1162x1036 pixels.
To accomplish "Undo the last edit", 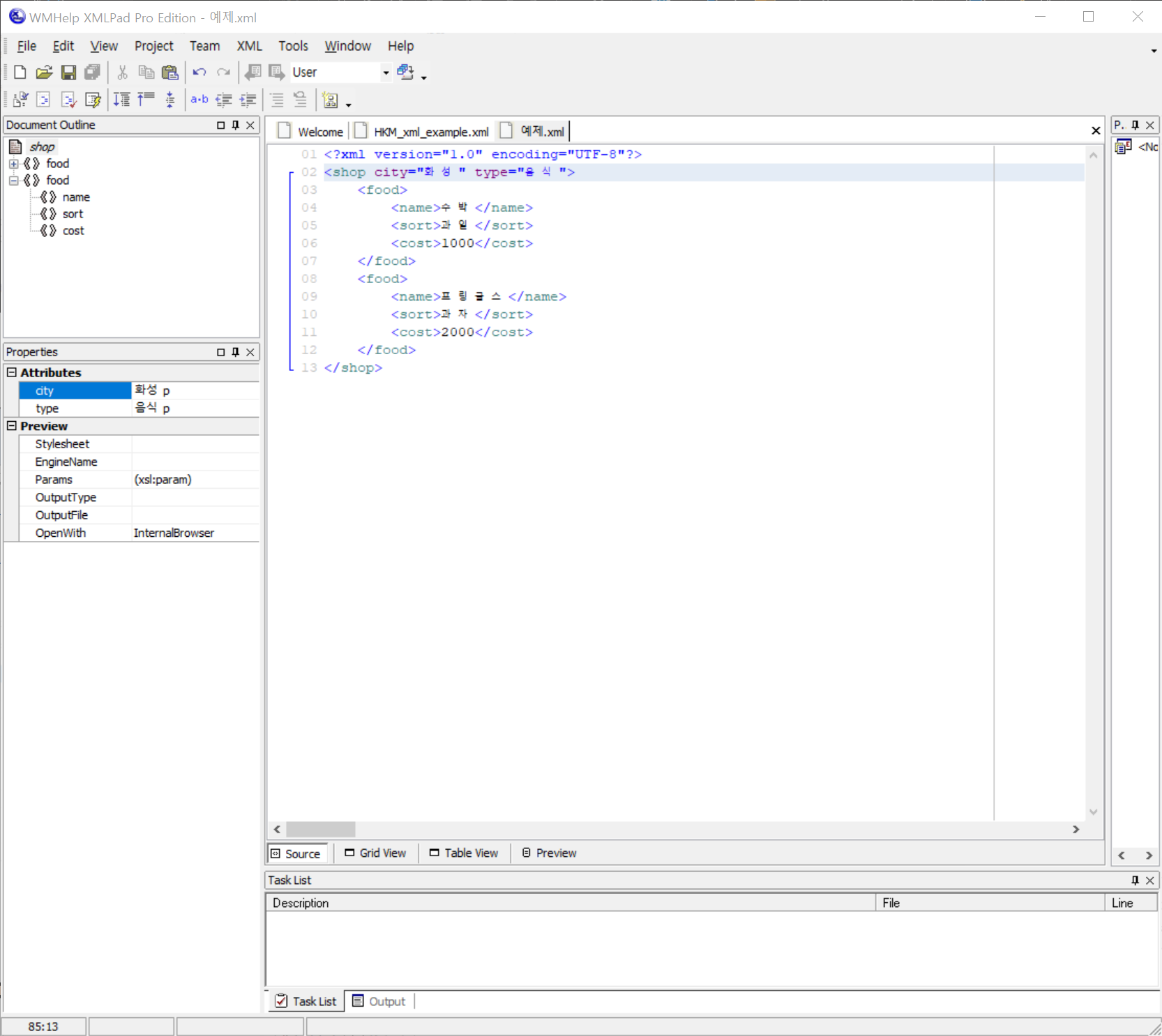I will (x=199, y=73).
